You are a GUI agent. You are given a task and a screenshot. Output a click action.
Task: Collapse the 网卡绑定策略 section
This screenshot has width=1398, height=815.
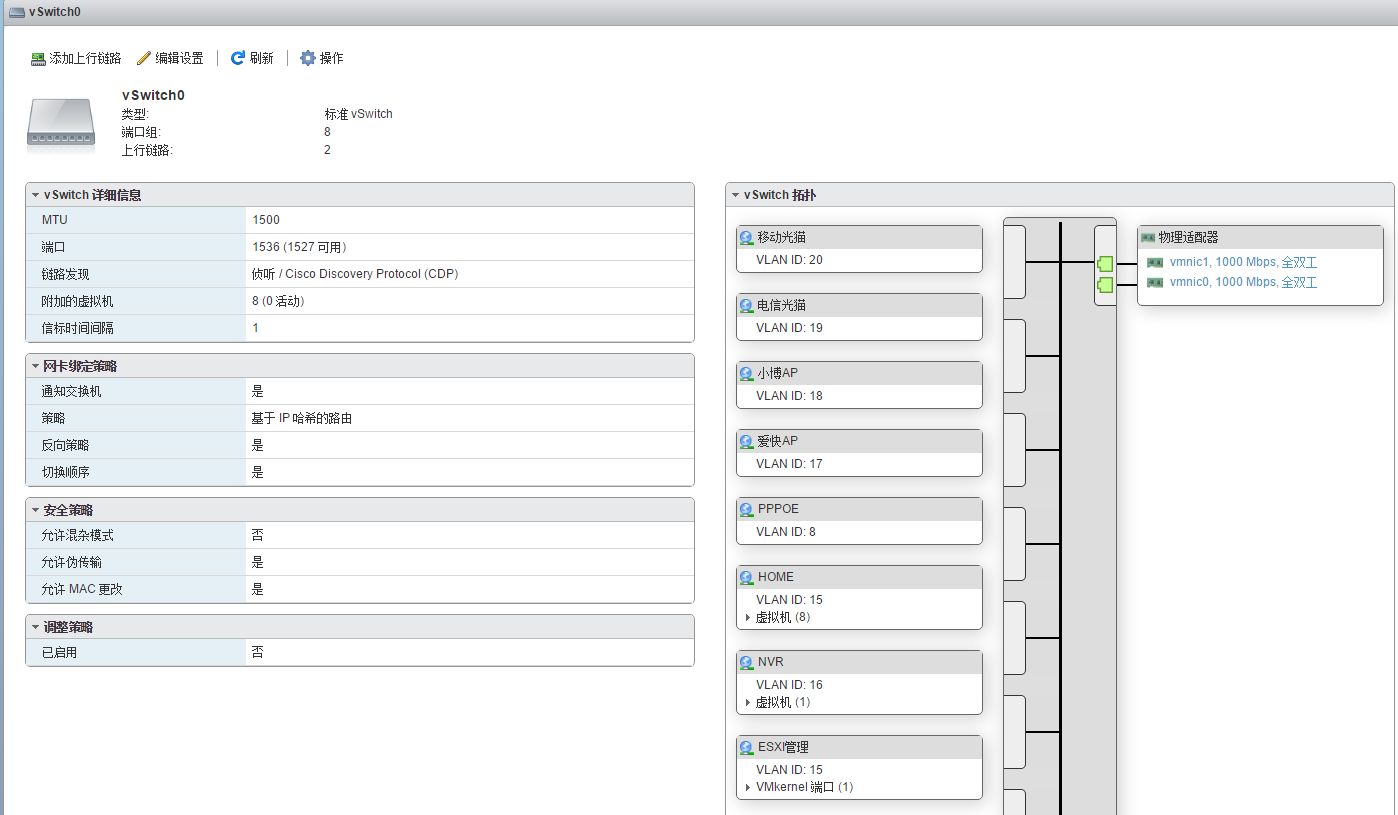[x=35, y=367]
